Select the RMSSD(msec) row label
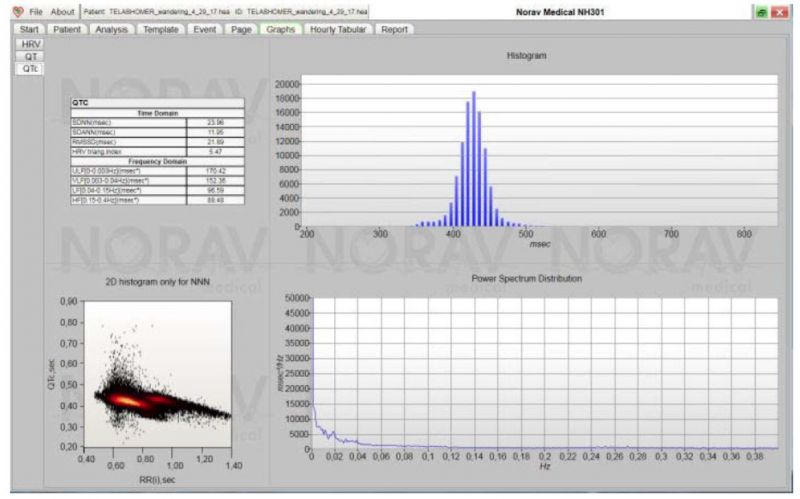Image resolution: width=800 pixels, height=499 pixels. click(x=129, y=142)
